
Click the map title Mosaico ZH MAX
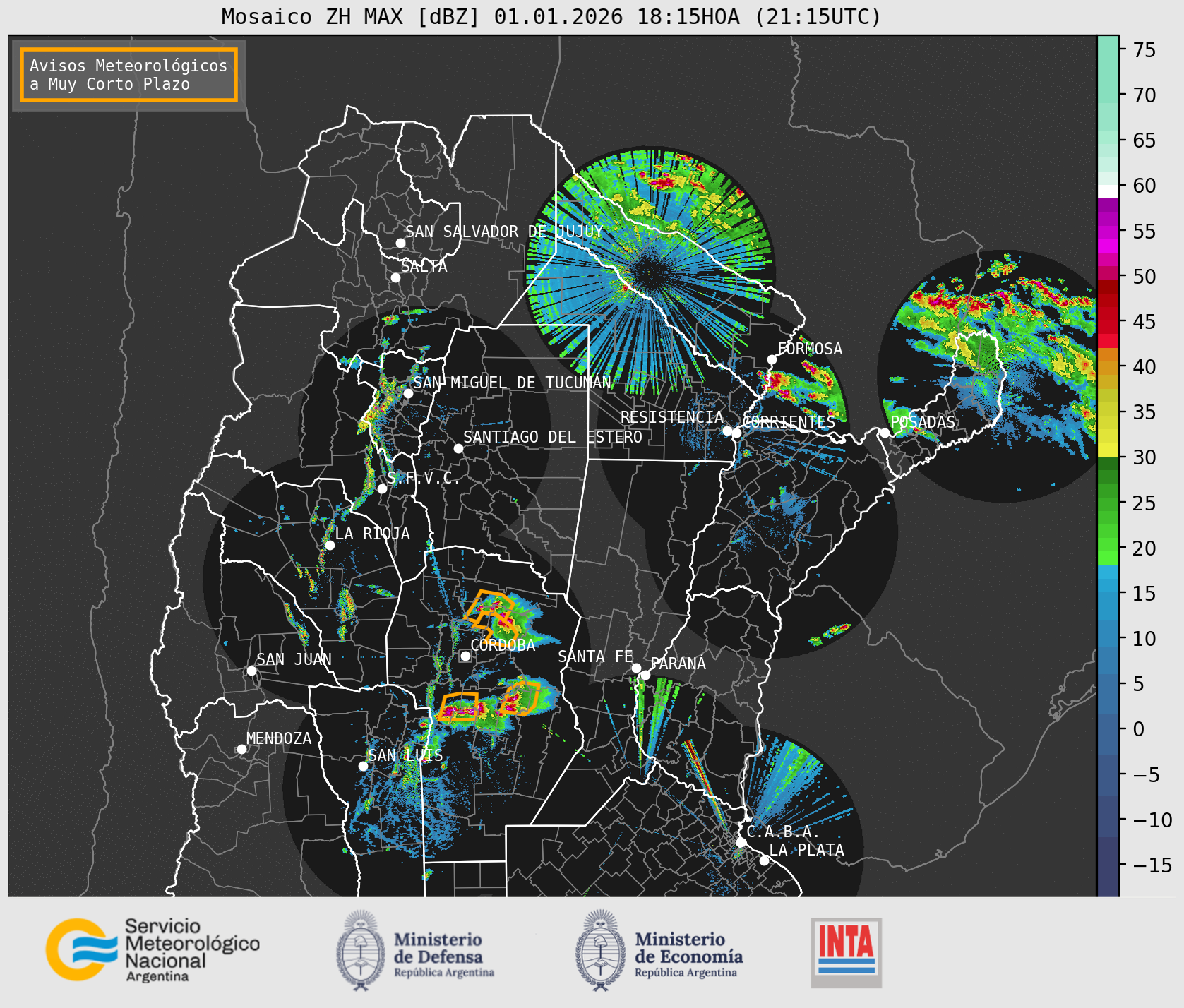(x=551, y=16)
